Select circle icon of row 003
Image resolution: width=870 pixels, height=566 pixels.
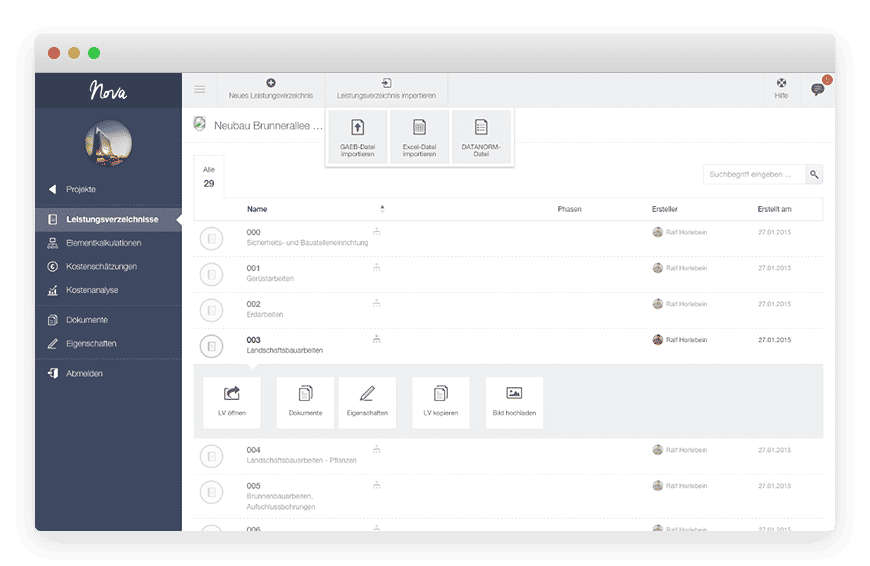click(211, 346)
